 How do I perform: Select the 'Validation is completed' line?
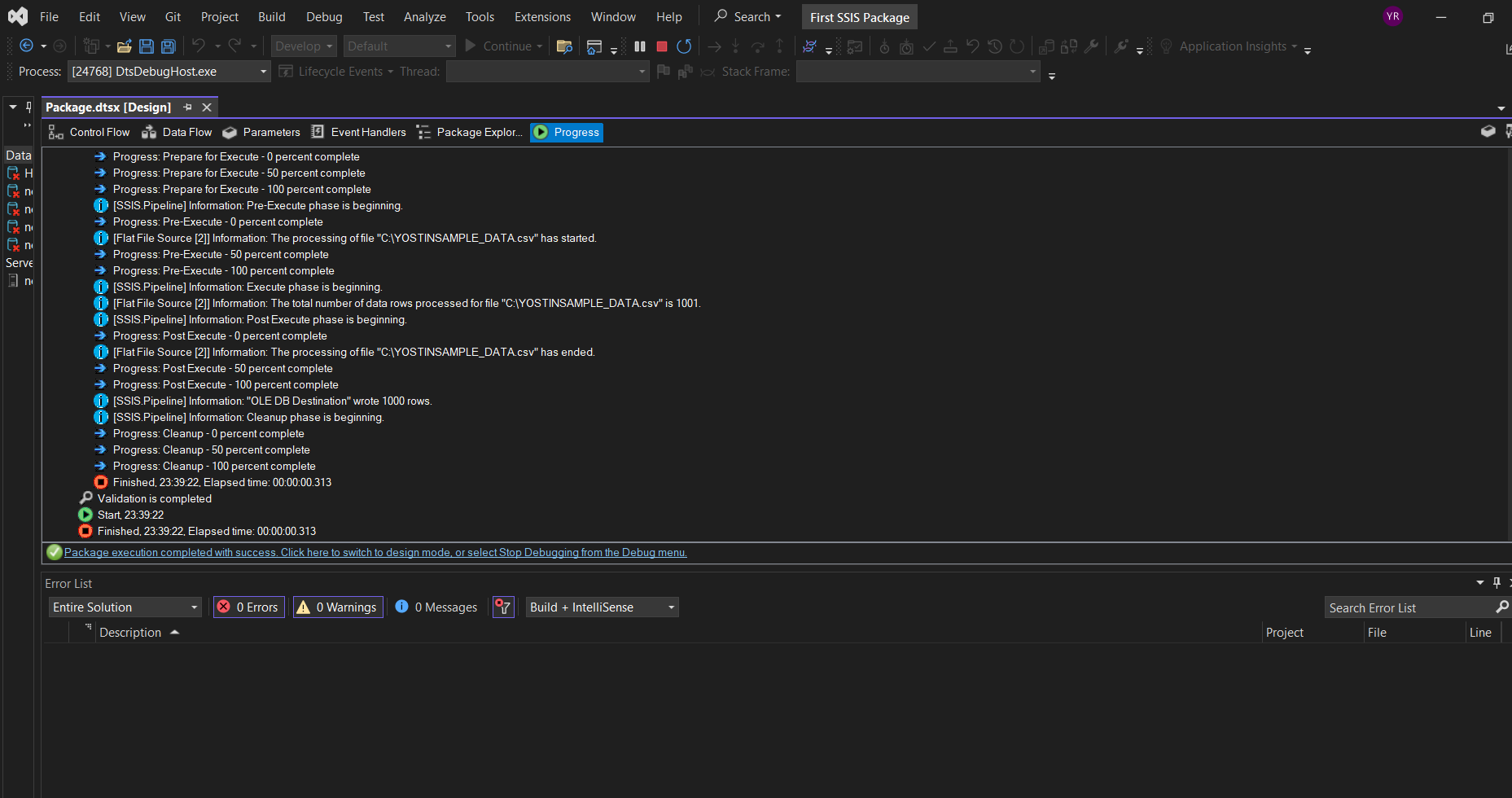tap(154, 498)
